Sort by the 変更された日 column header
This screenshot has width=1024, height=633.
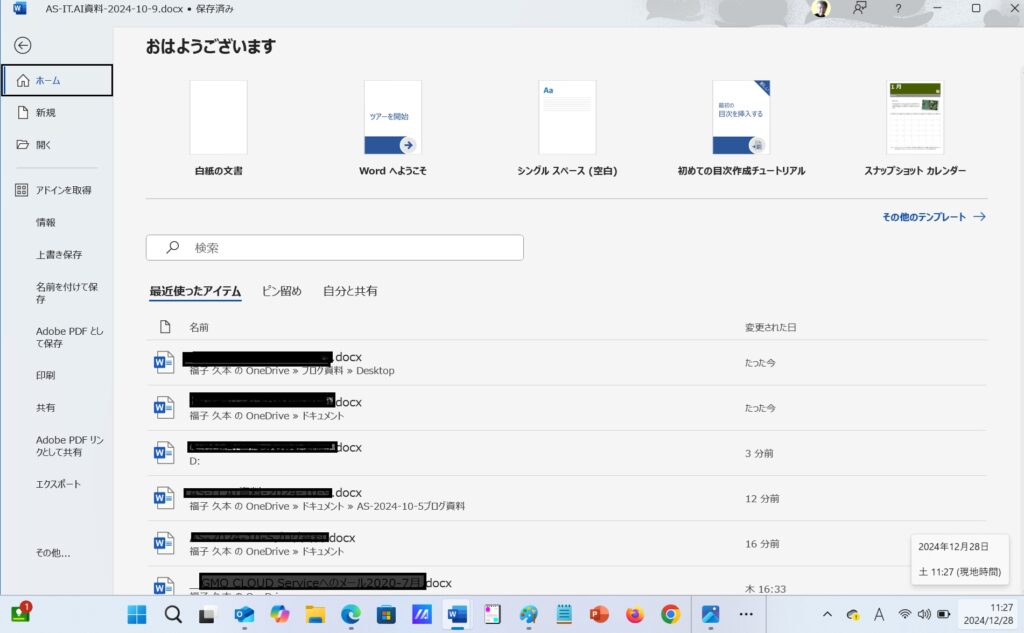pos(771,327)
